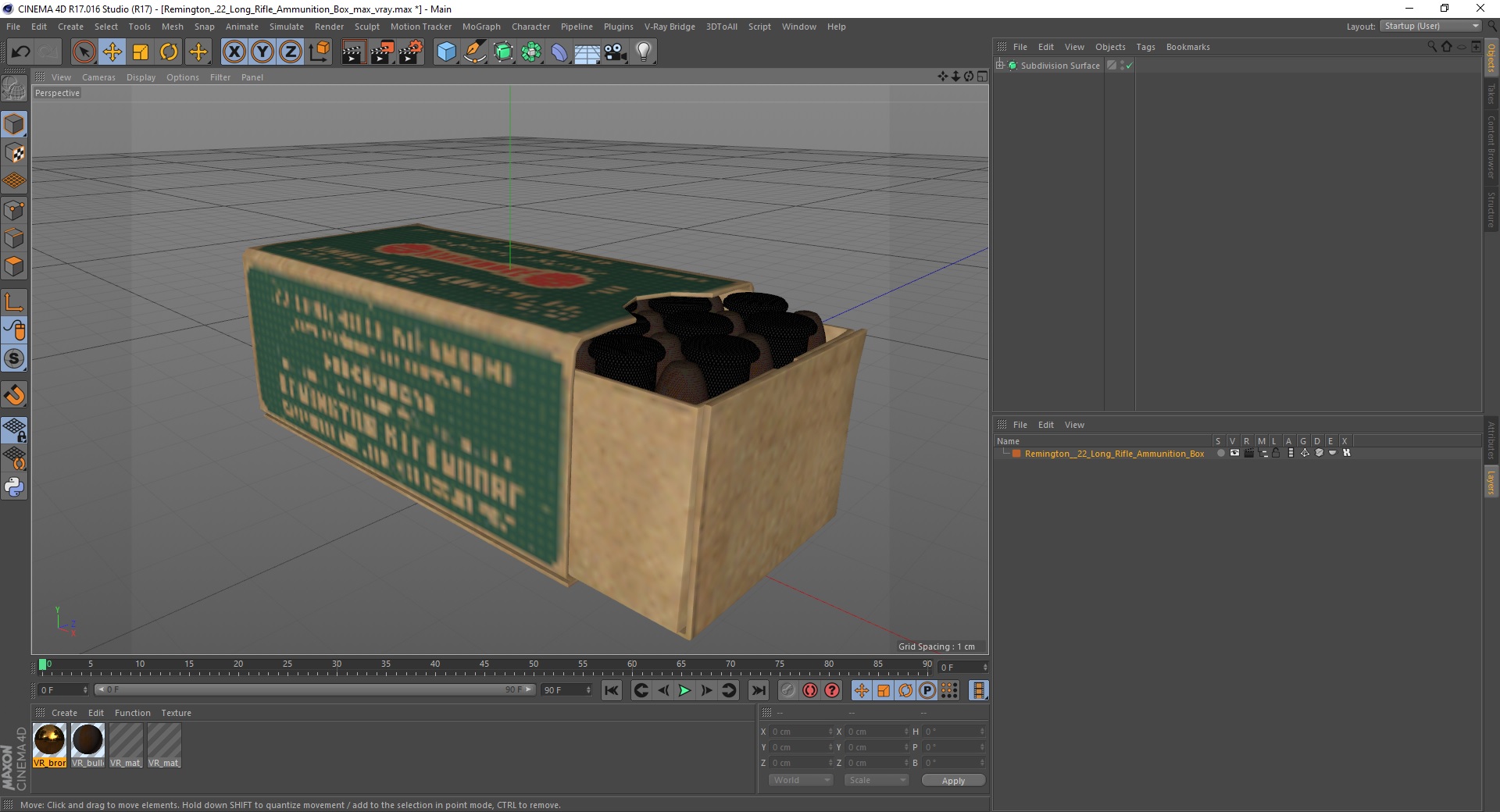The width and height of the screenshot is (1500, 812).
Task: Open Scale mode dropdown
Action: [x=877, y=780]
